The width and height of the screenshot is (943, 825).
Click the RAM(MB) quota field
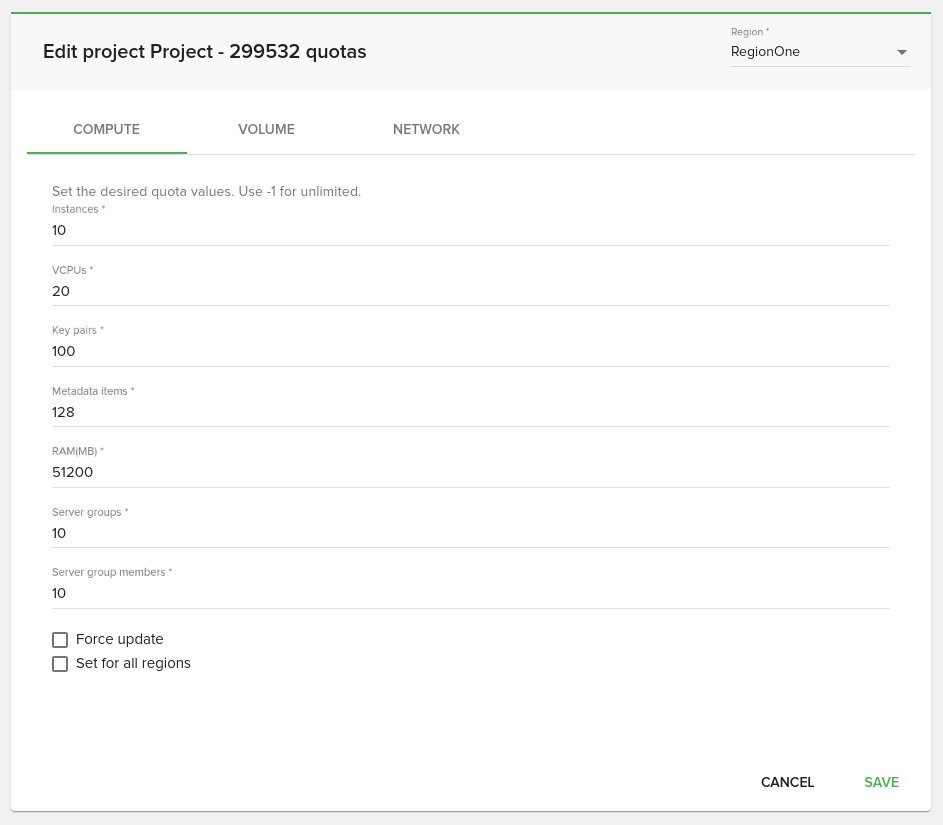(470, 472)
